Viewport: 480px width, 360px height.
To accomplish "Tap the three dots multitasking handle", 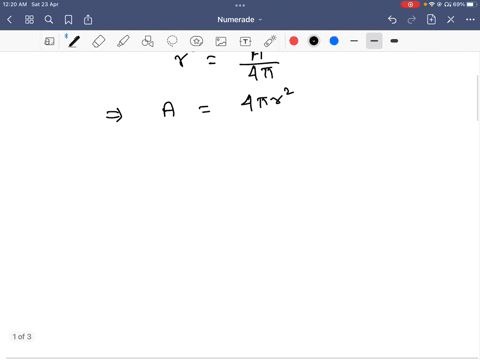I will pos(240,5).
